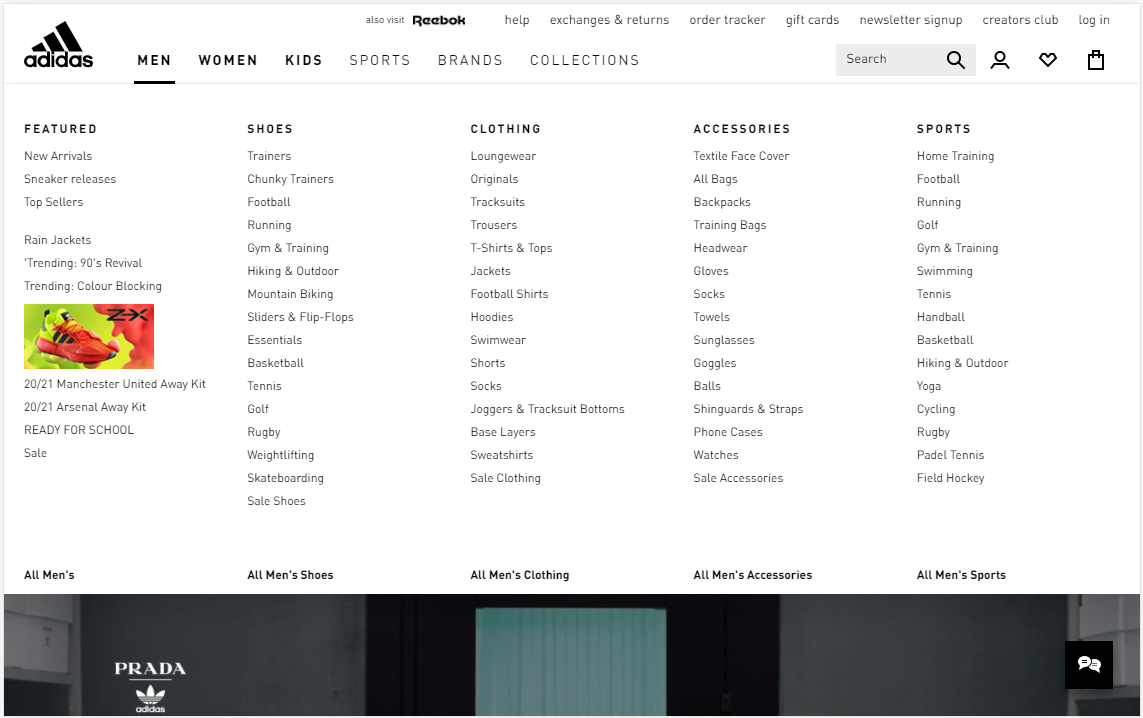
Task: Open the gift cards link
Action: 812,20
